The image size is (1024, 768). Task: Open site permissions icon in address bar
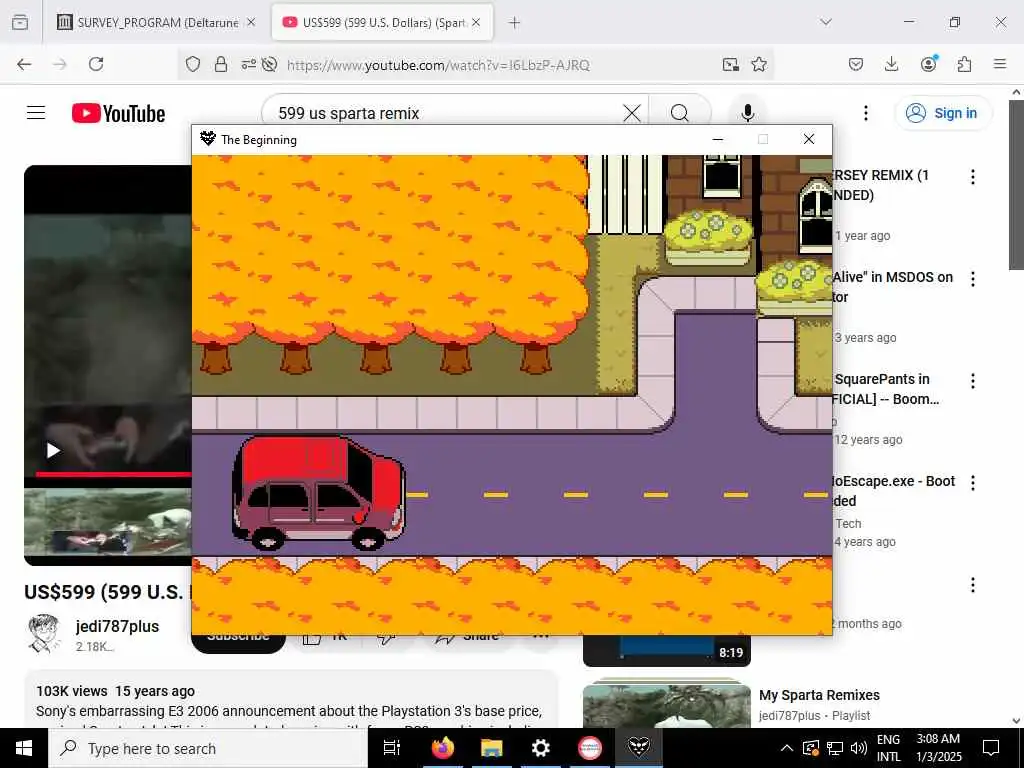pos(248,64)
